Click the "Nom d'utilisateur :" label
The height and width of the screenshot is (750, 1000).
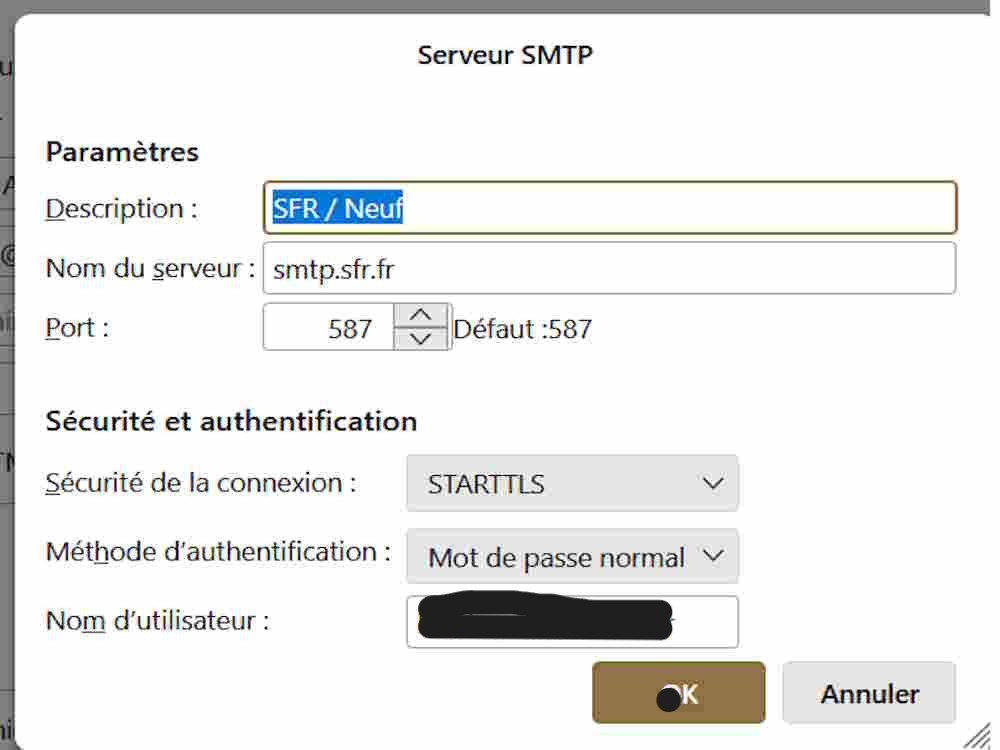click(157, 621)
